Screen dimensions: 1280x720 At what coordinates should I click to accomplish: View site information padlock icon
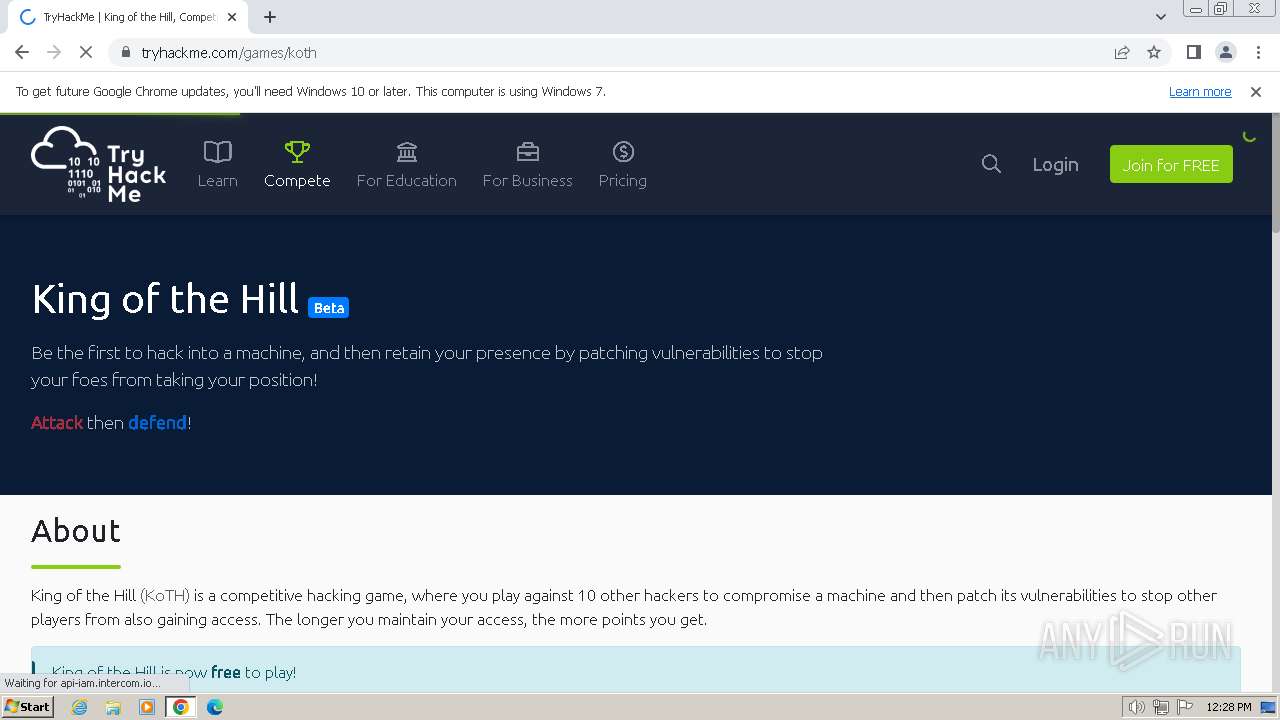click(125, 52)
